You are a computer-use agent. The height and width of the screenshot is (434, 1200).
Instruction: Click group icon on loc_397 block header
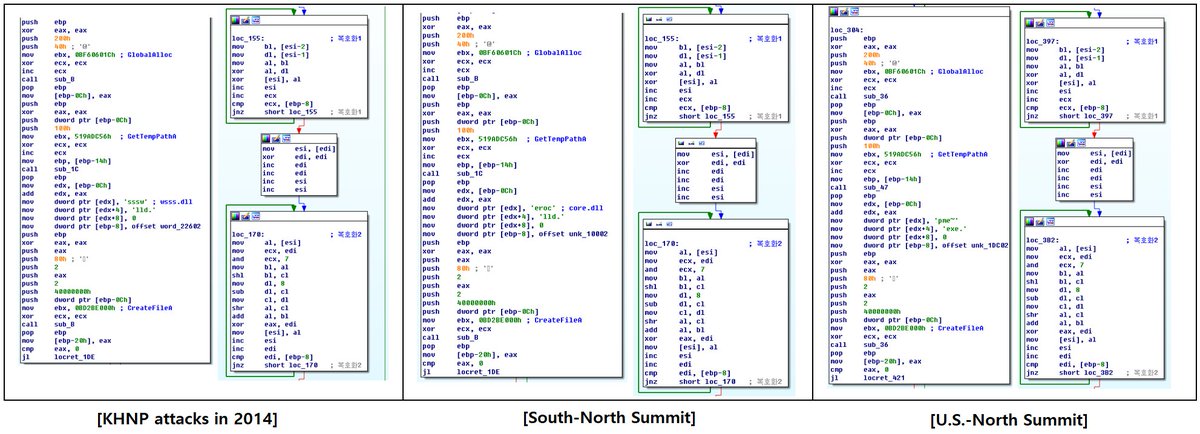click(x=1050, y=22)
